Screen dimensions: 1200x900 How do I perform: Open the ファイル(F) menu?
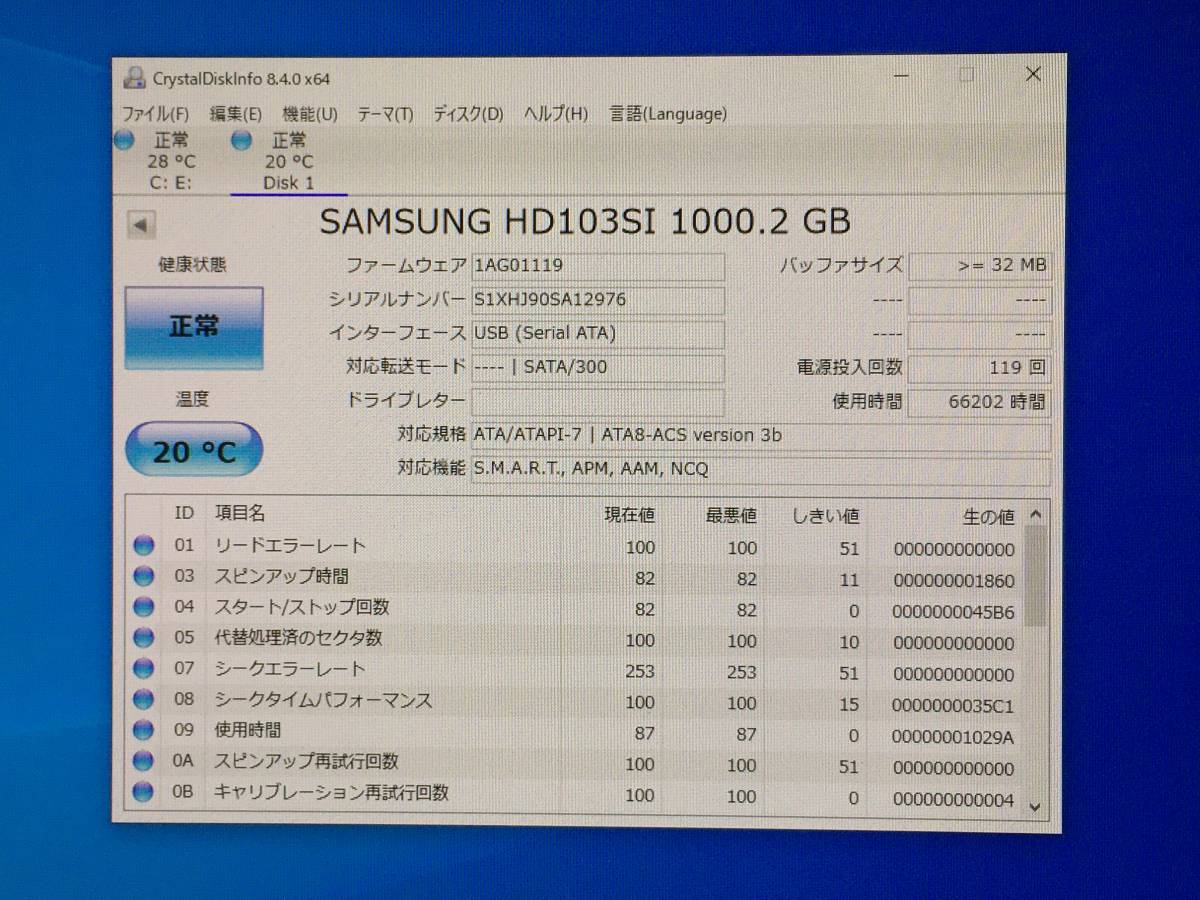tap(155, 114)
